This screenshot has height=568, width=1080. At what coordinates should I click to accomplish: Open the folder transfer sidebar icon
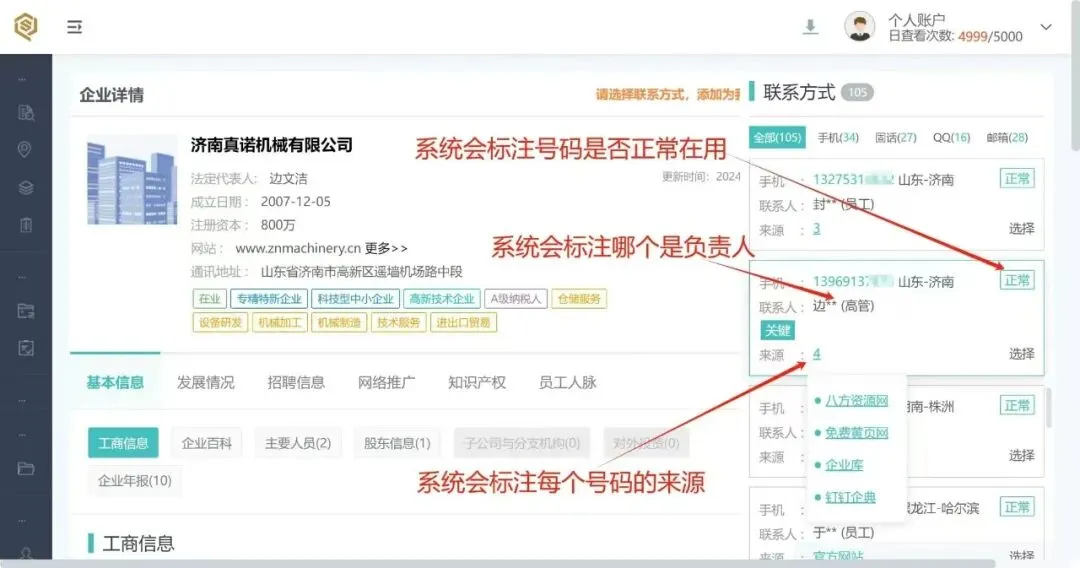point(26,311)
